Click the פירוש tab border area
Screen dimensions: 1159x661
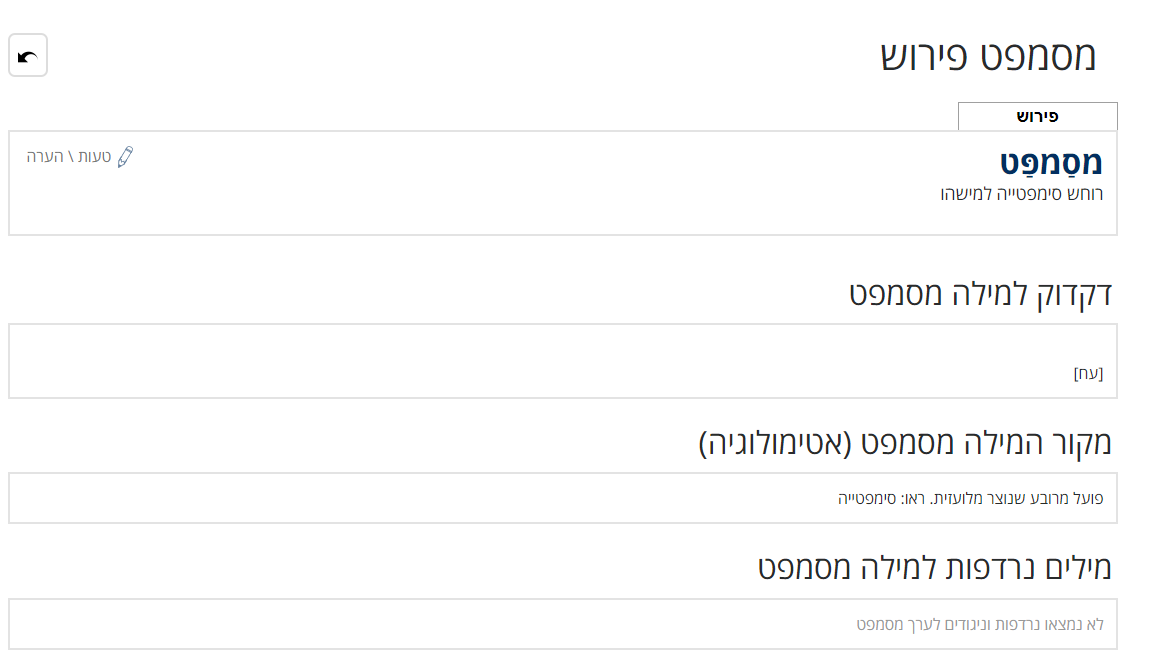tap(1038, 104)
